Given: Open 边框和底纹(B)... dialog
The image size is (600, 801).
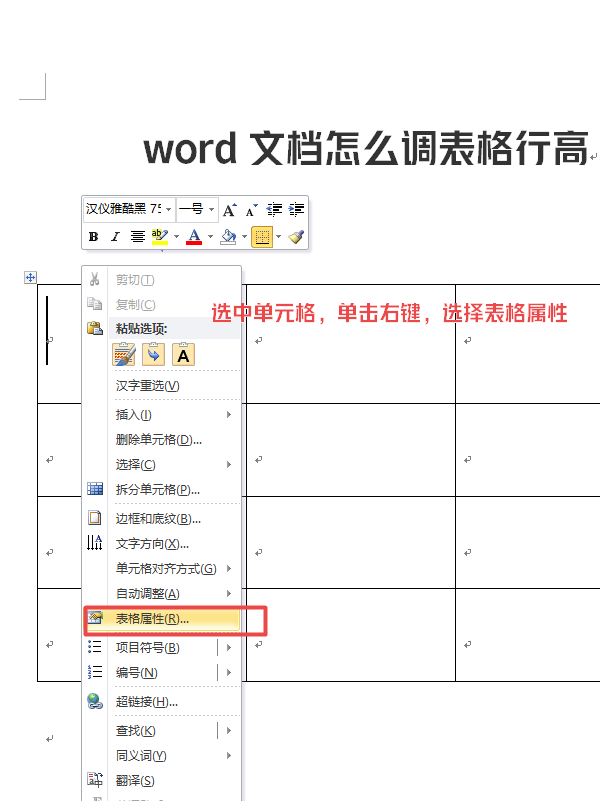Looking at the screenshot, I should click(160, 519).
